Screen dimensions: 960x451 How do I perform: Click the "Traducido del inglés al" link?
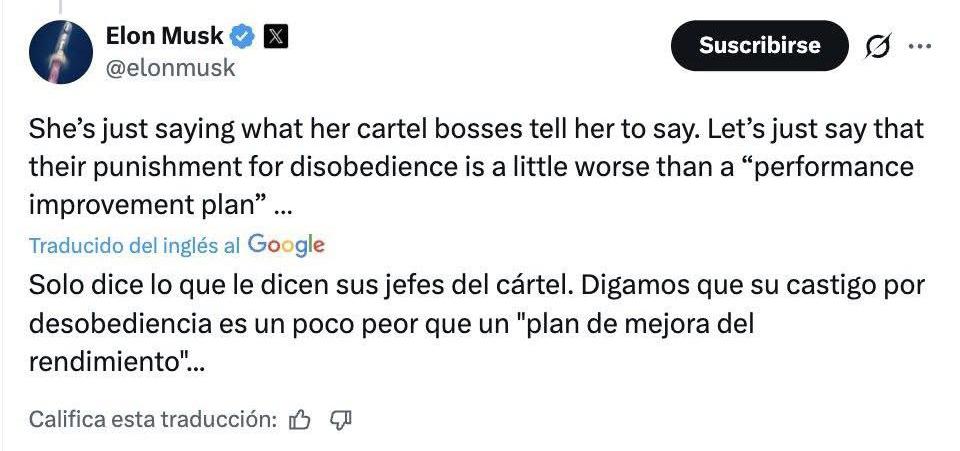pos(134,245)
